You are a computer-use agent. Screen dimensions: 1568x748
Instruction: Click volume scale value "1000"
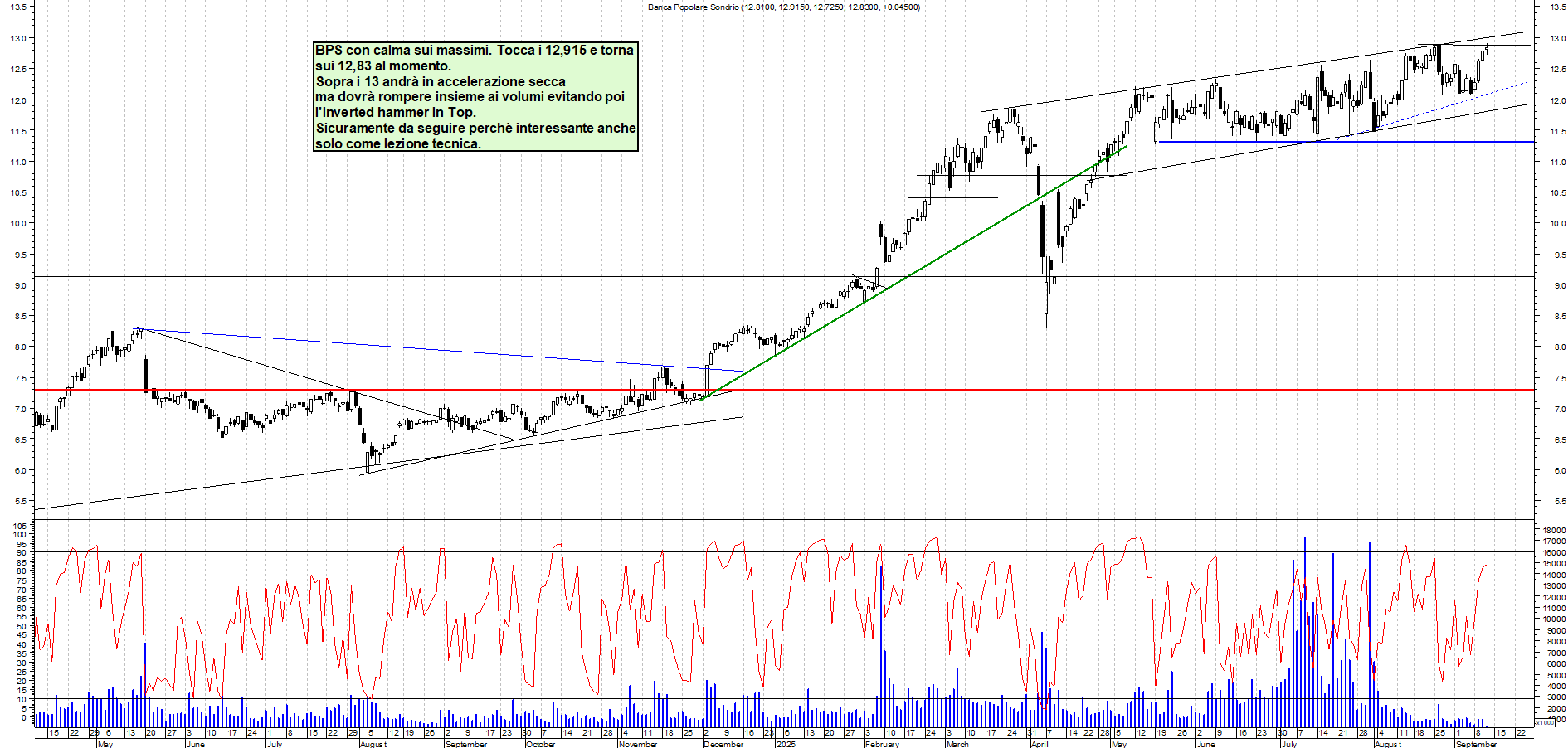[x=1556, y=720]
